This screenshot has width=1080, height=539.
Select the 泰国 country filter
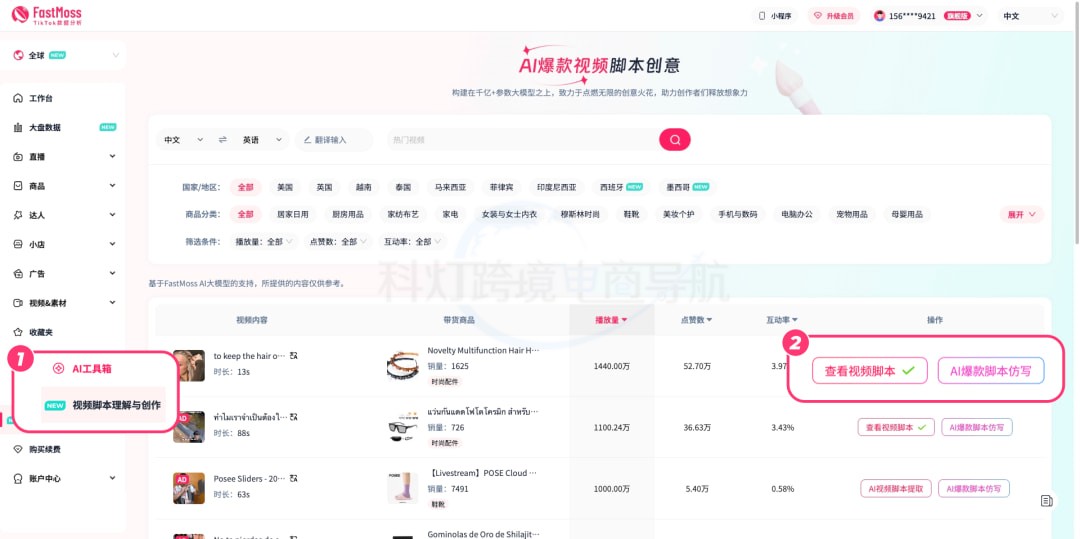pos(403,187)
